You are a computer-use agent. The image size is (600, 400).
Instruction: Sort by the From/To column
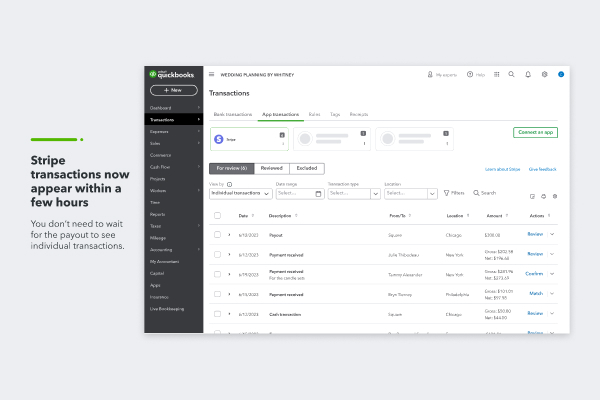(x=400, y=216)
